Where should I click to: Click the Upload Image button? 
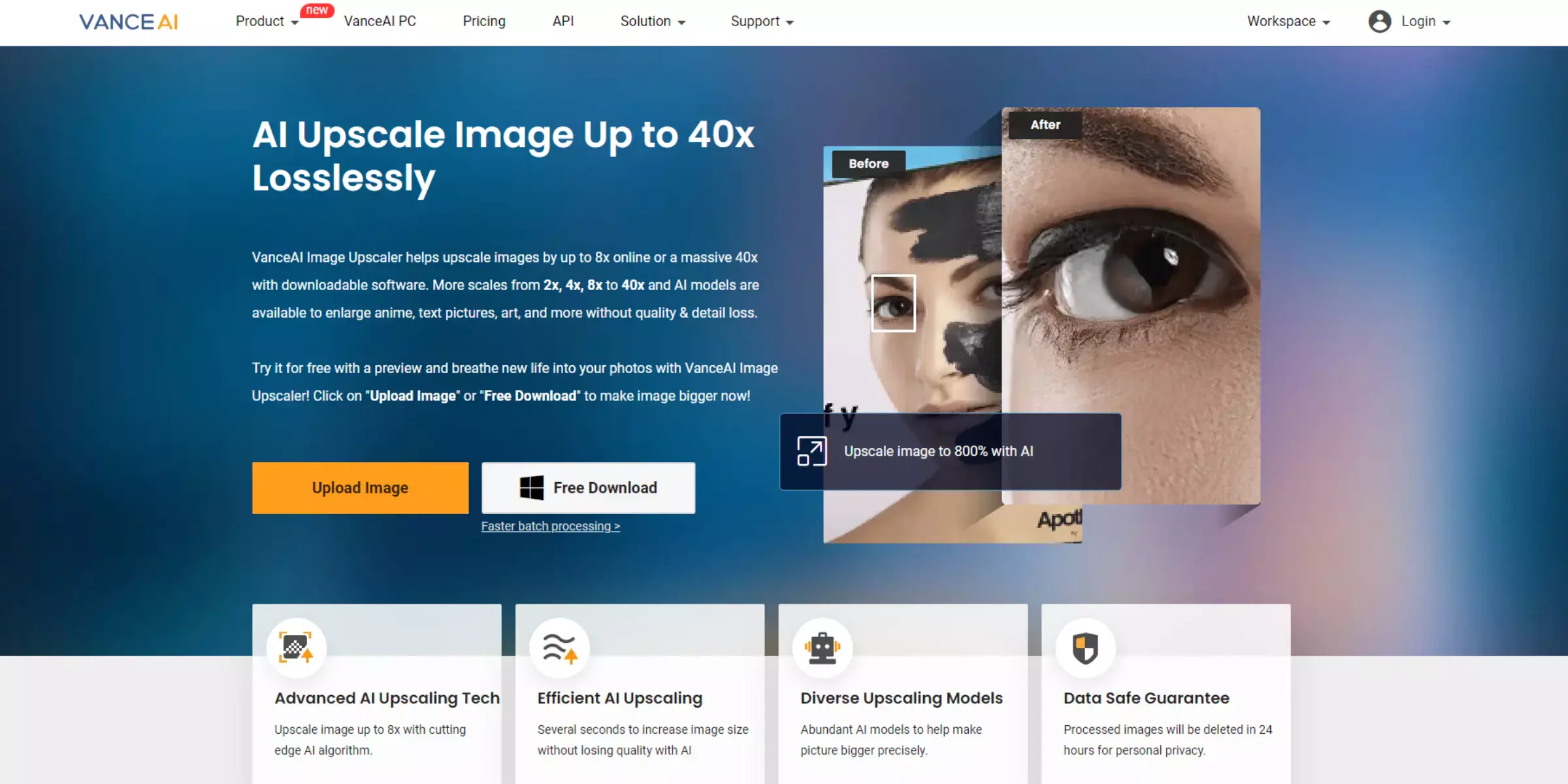360,488
